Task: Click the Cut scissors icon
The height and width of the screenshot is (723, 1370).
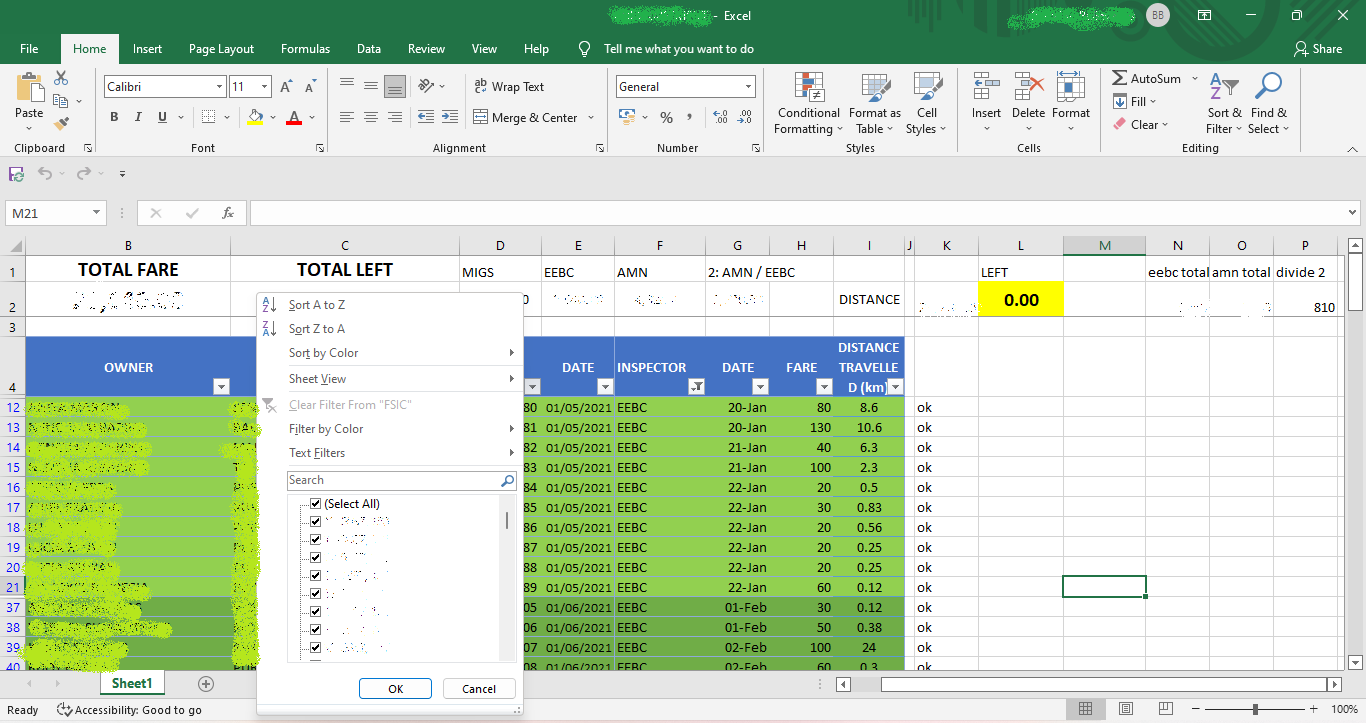Action: pos(61,78)
